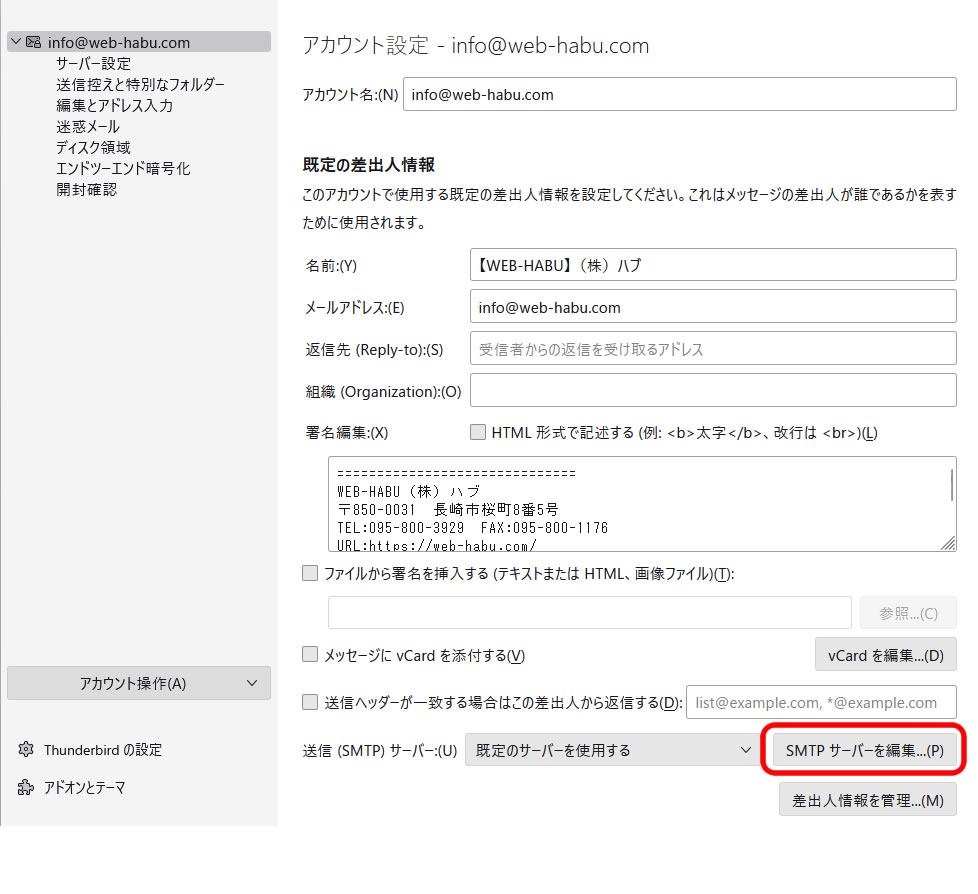This screenshot has width=978, height=894.
Task: Open 送信控えと特別なフォルダー settings
Action: coord(140,84)
